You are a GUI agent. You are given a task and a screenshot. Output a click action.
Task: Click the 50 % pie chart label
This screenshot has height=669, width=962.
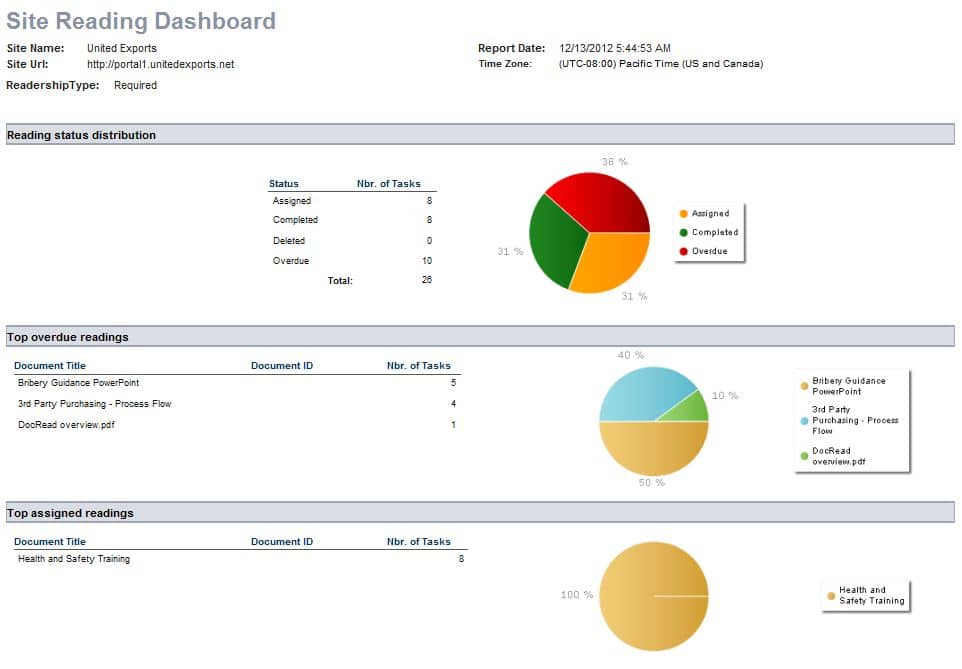click(x=652, y=483)
